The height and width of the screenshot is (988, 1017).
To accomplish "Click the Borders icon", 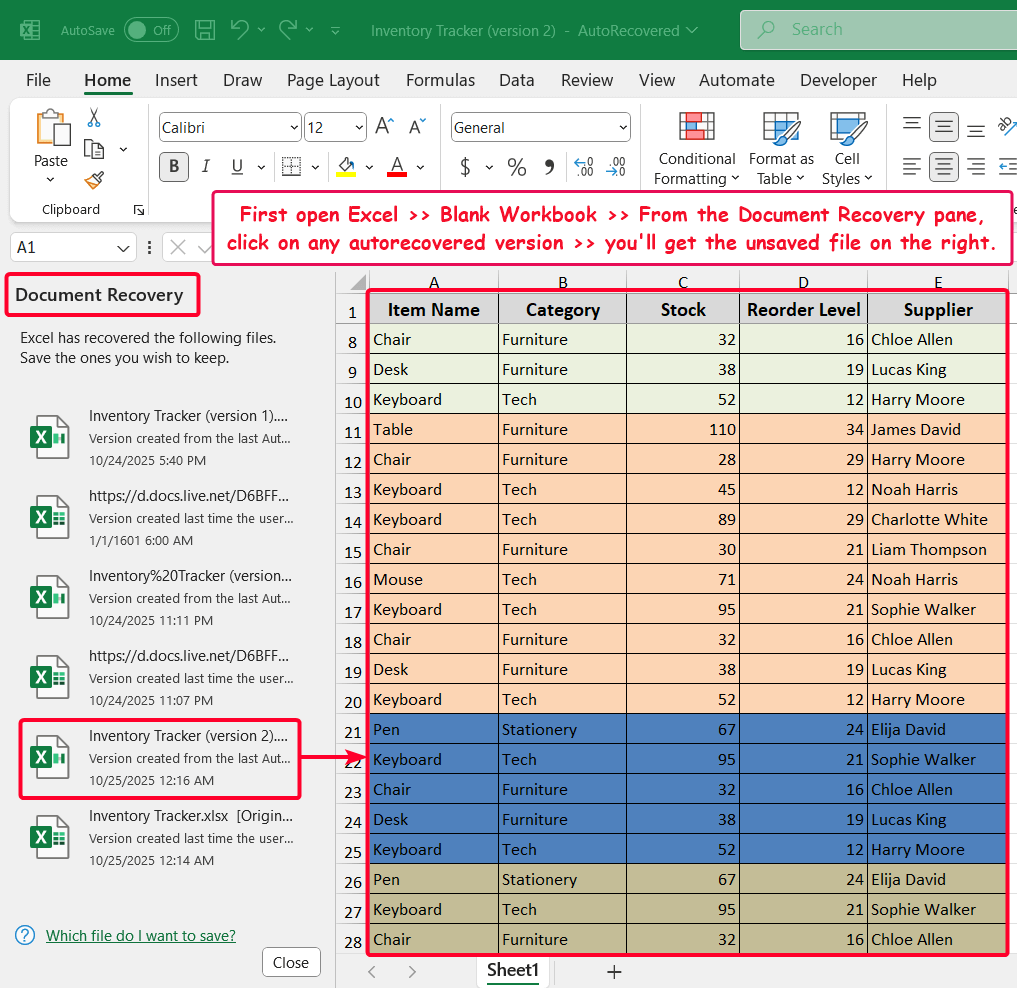I will coord(291,167).
